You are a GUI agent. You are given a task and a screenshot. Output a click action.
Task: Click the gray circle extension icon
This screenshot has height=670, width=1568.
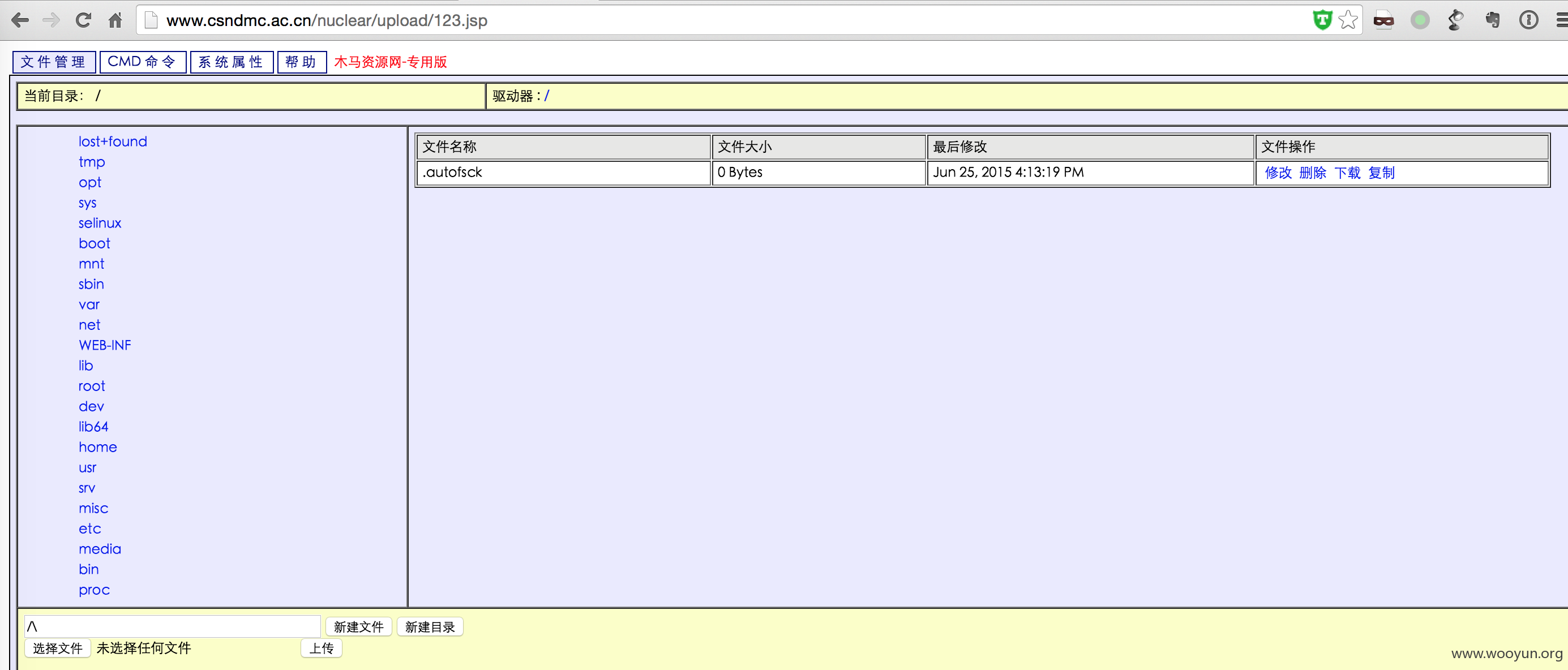pyautogui.click(x=1420, y=21)
